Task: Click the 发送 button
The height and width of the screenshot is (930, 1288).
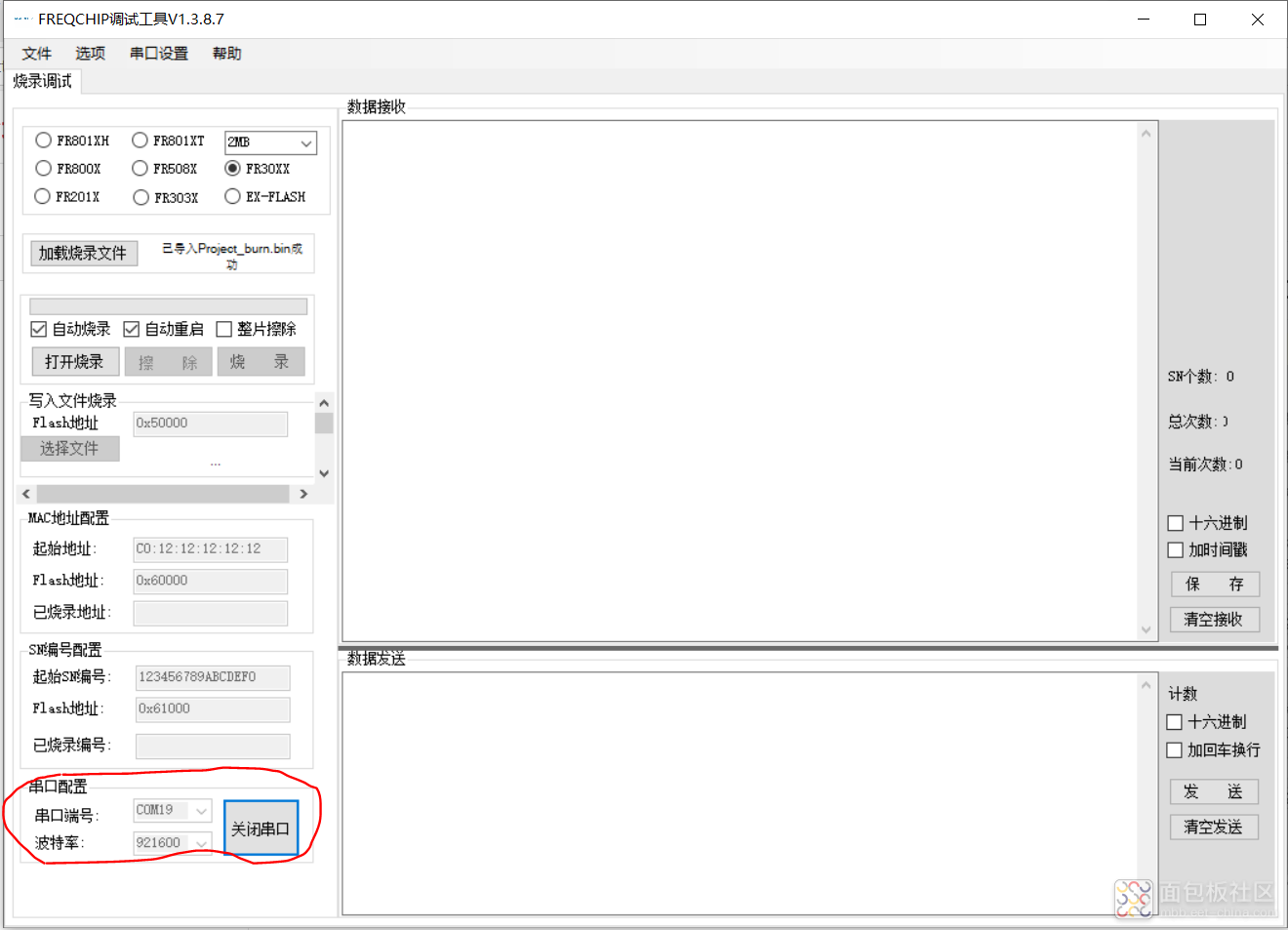Action: 1214,791
